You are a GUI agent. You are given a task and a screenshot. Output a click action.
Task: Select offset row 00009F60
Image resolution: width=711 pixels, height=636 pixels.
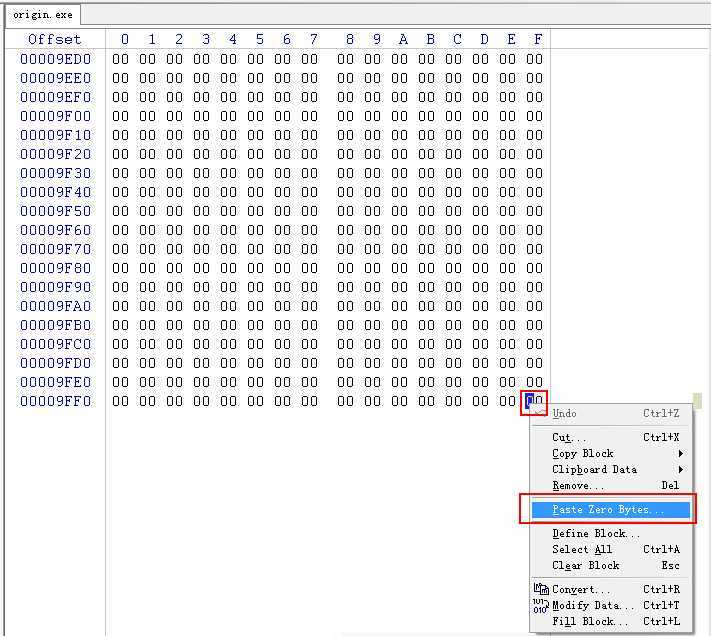click(55, 230)
